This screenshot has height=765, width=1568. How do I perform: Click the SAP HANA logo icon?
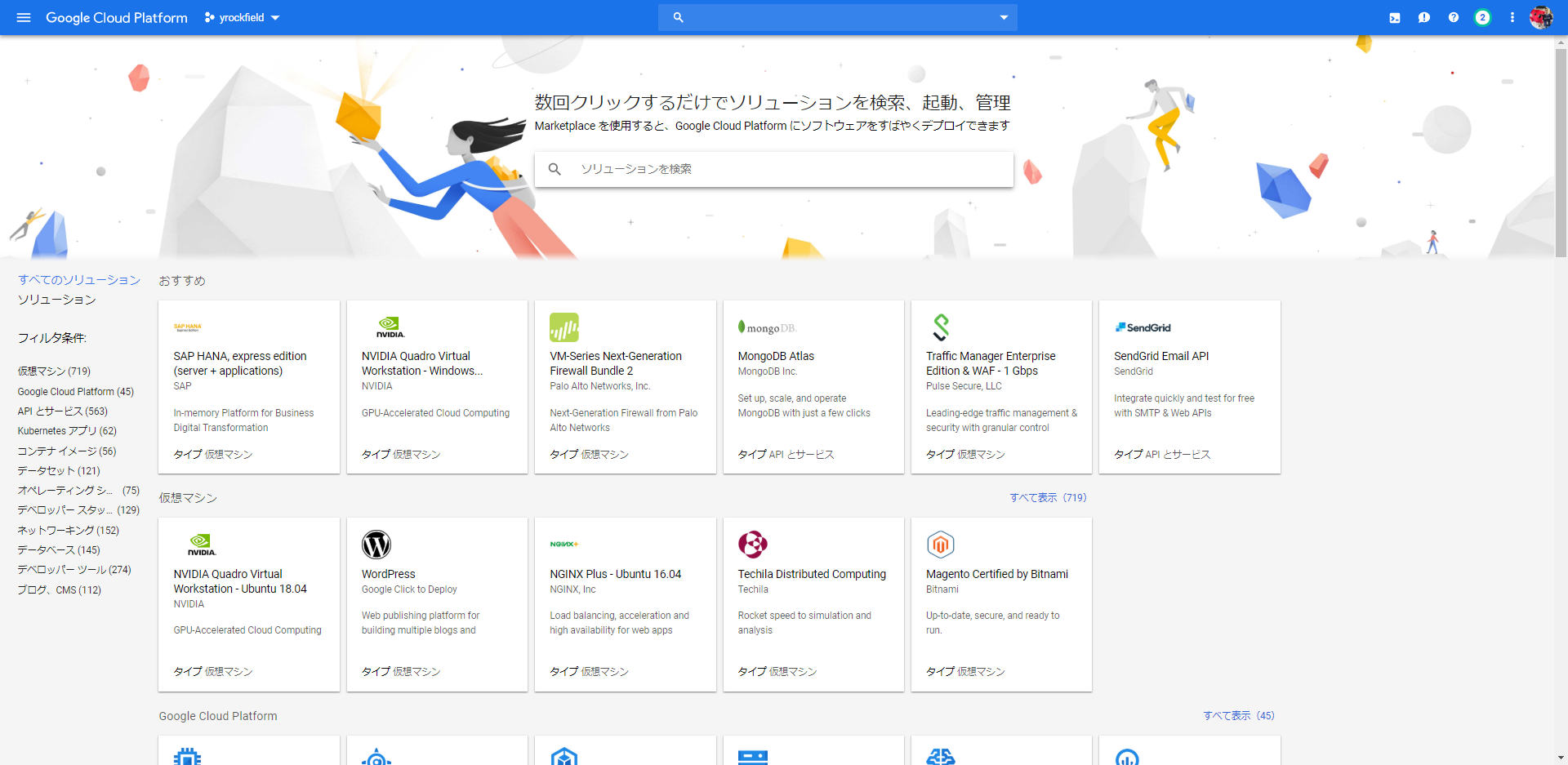point(188,327)
